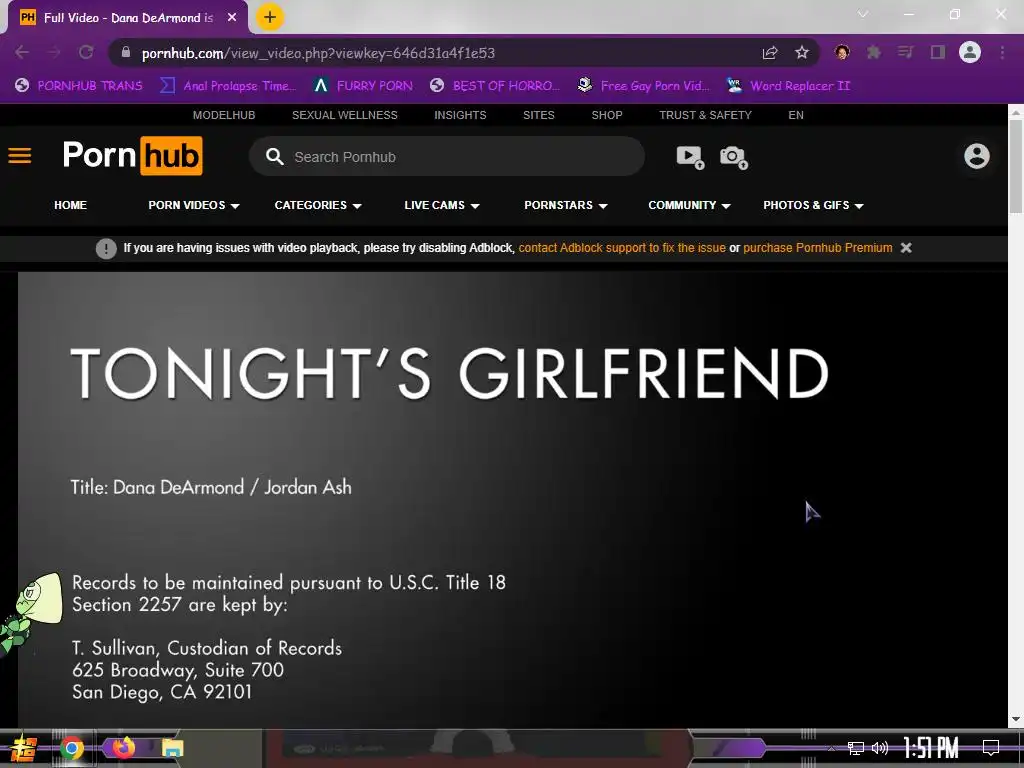Image resolution: width=1024 pixels, height=768 pixels.
Task: Click the scrollbar down arrow
Action: coord(1016,719)
